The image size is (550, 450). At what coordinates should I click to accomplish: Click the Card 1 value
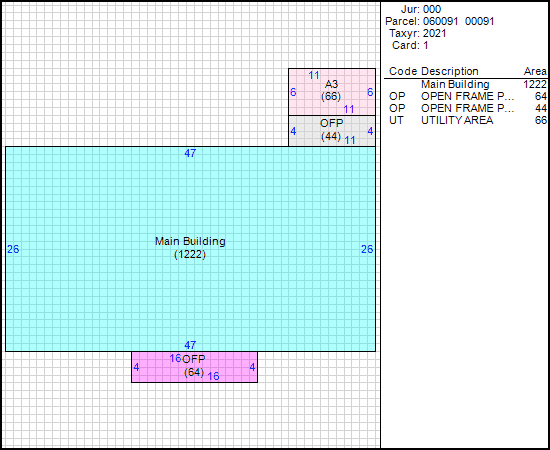[x=426, y=45]
